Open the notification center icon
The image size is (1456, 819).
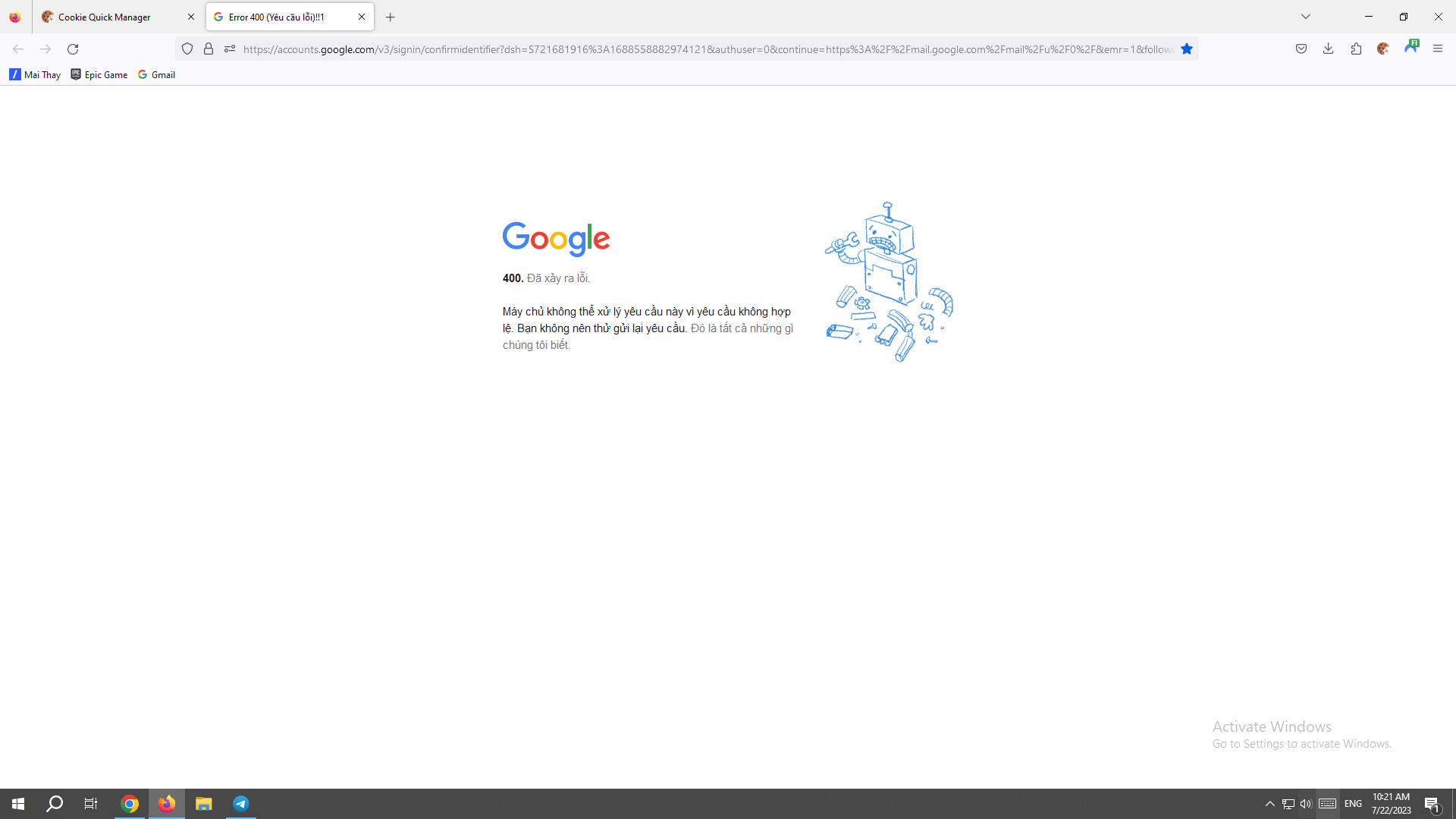[1432, 804]
